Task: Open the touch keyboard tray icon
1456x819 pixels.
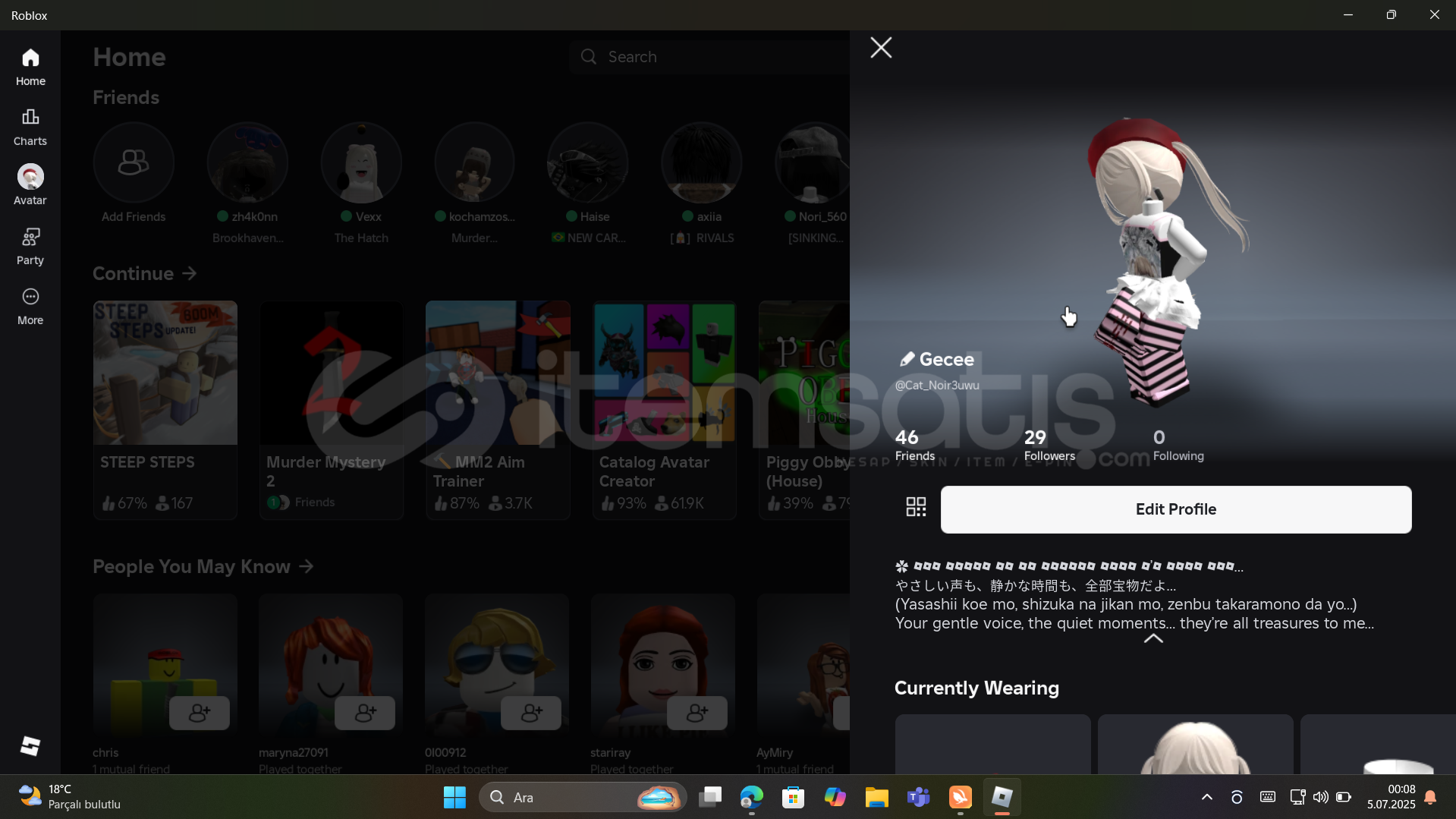Action: (1268, 797)
